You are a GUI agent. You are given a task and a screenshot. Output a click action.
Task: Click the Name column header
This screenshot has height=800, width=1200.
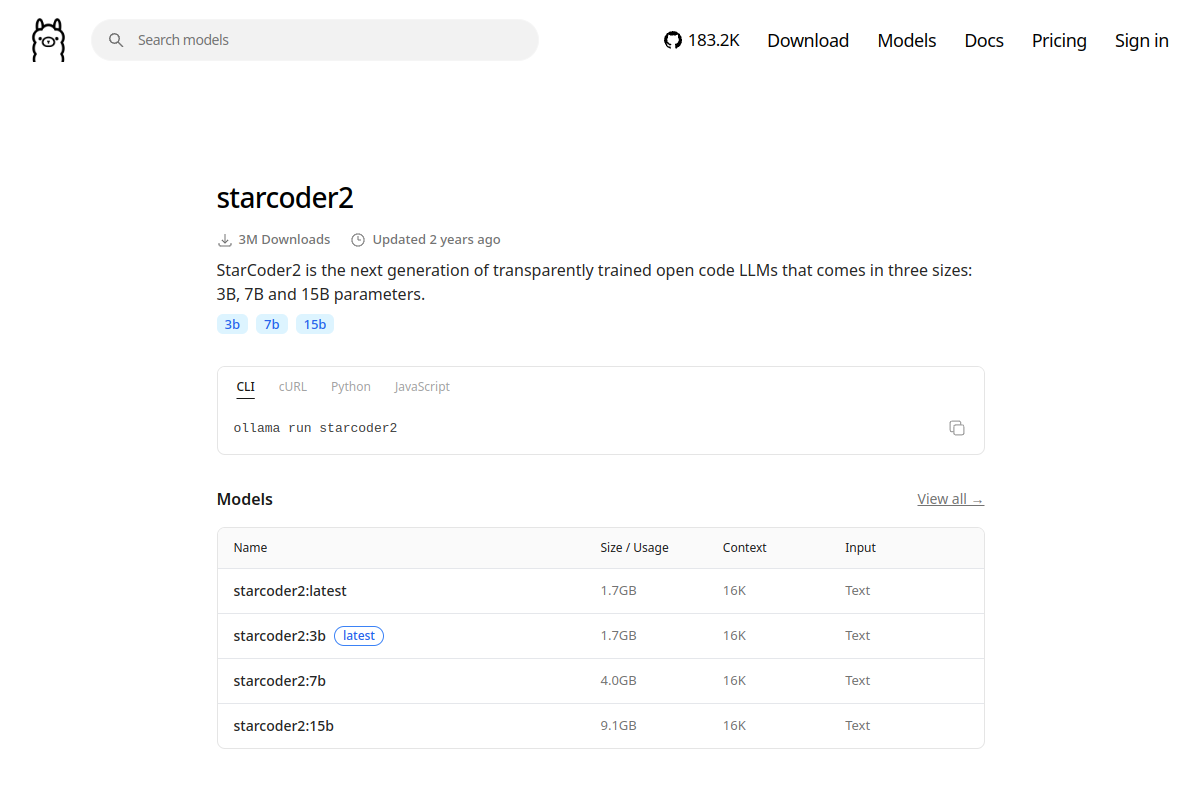coord(251,548)
